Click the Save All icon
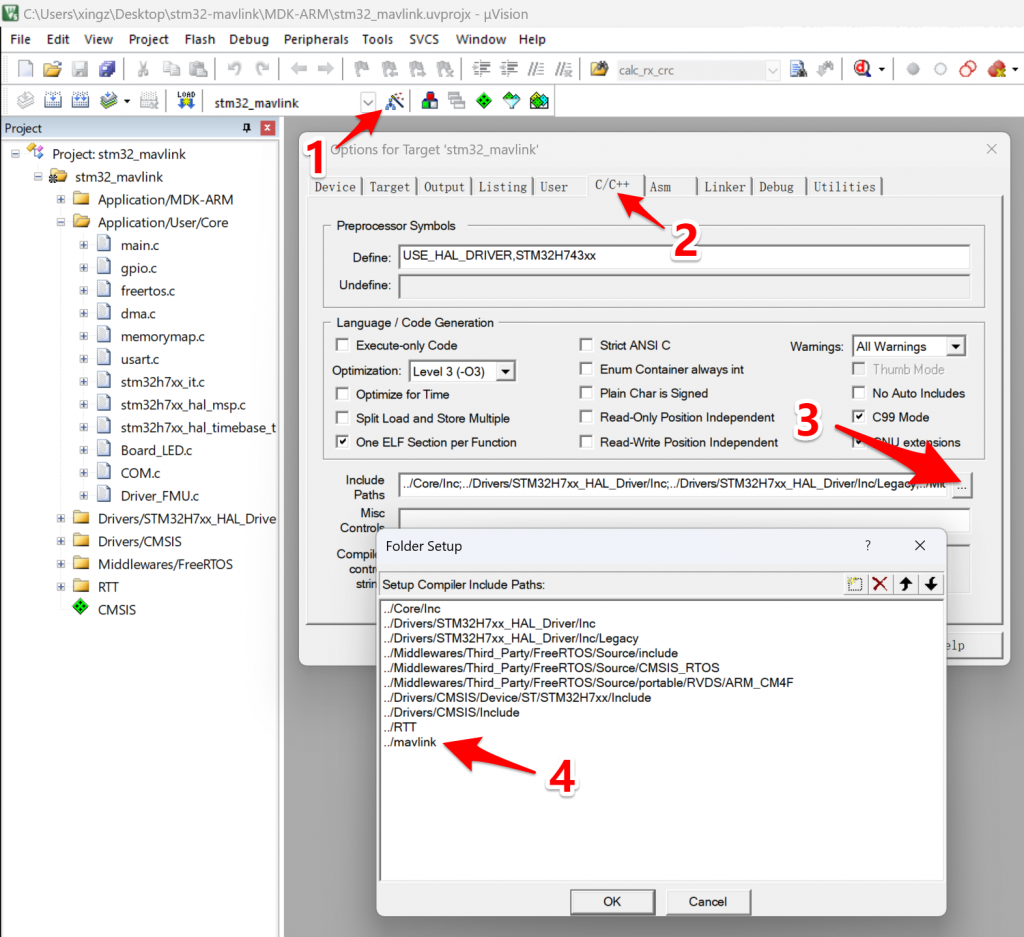 click(106, 69)
